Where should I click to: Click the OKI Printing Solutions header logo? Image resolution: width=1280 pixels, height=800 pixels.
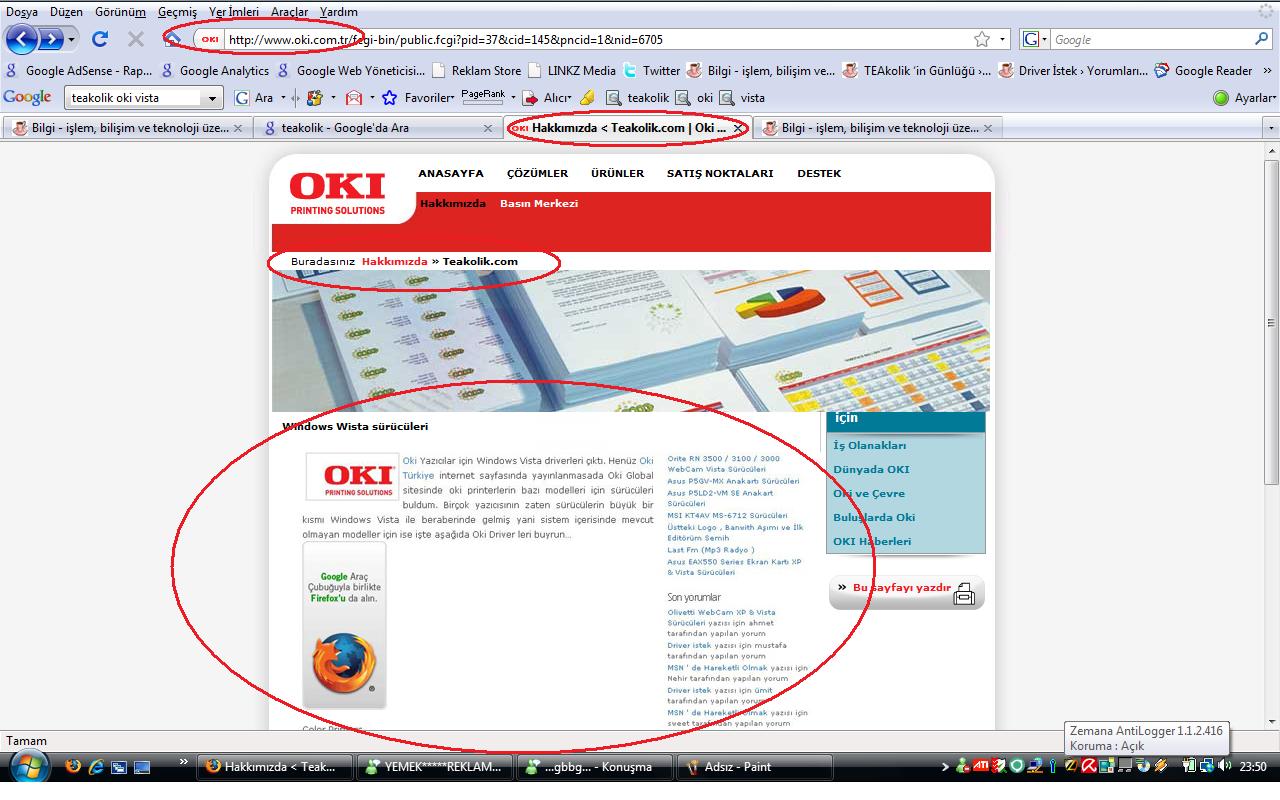coord(337,193)
